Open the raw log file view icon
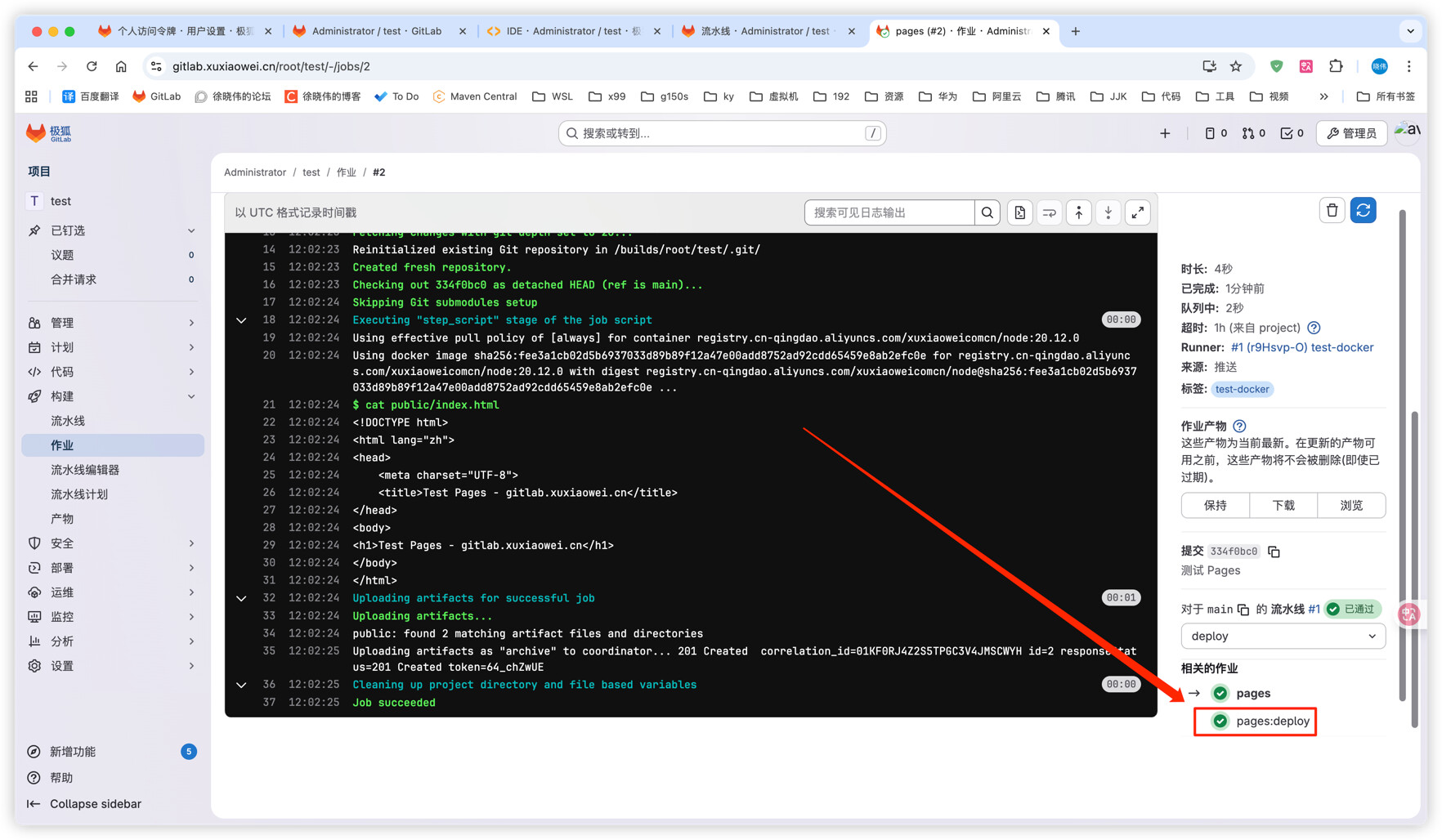1442x840 pixels. tap(1019, 212)
